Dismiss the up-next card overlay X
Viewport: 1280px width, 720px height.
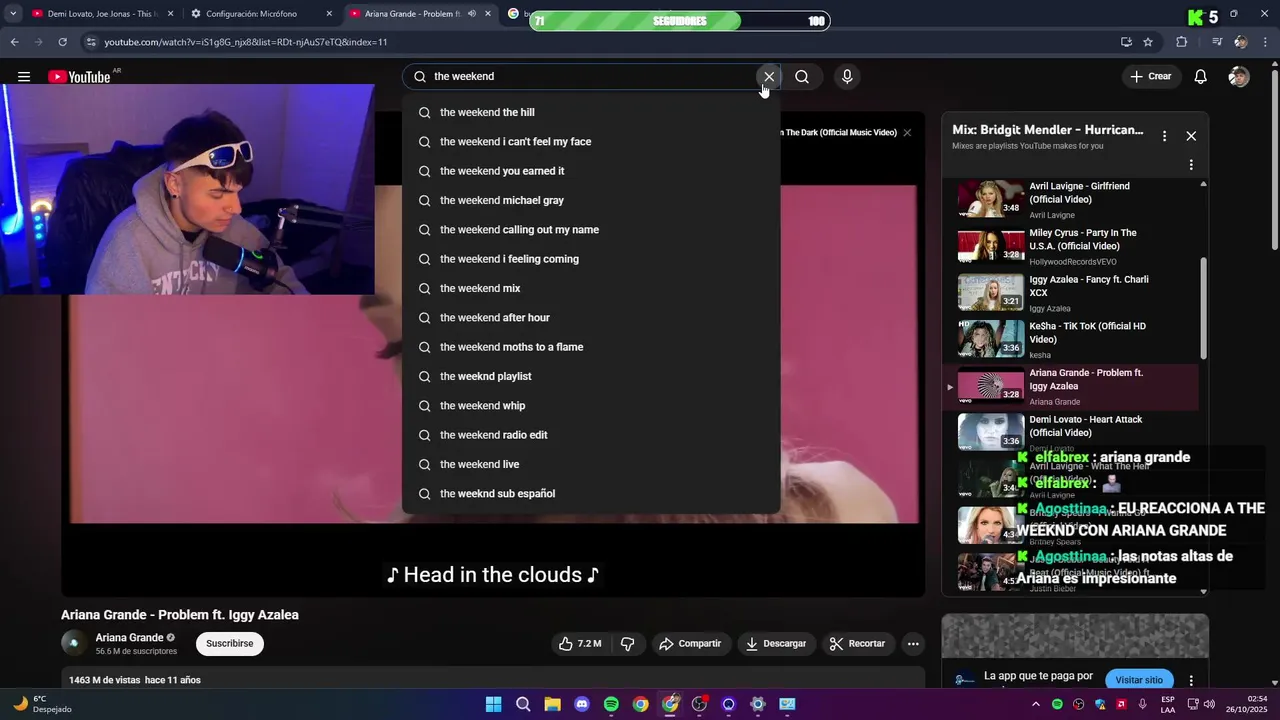pos(907,133)
